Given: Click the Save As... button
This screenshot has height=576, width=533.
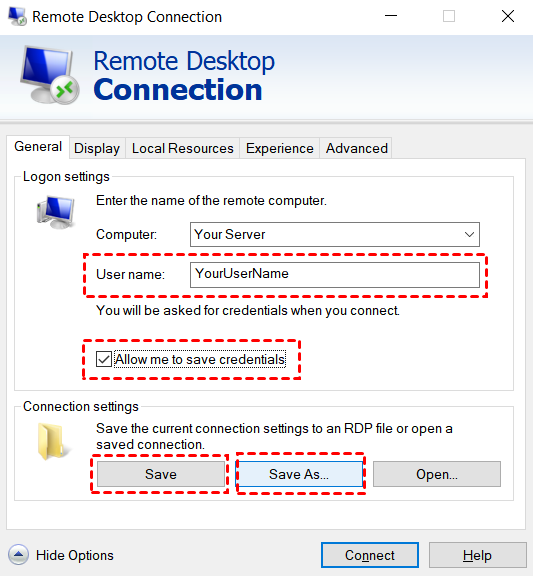Looking at the screenshot, I should [299, 474].
